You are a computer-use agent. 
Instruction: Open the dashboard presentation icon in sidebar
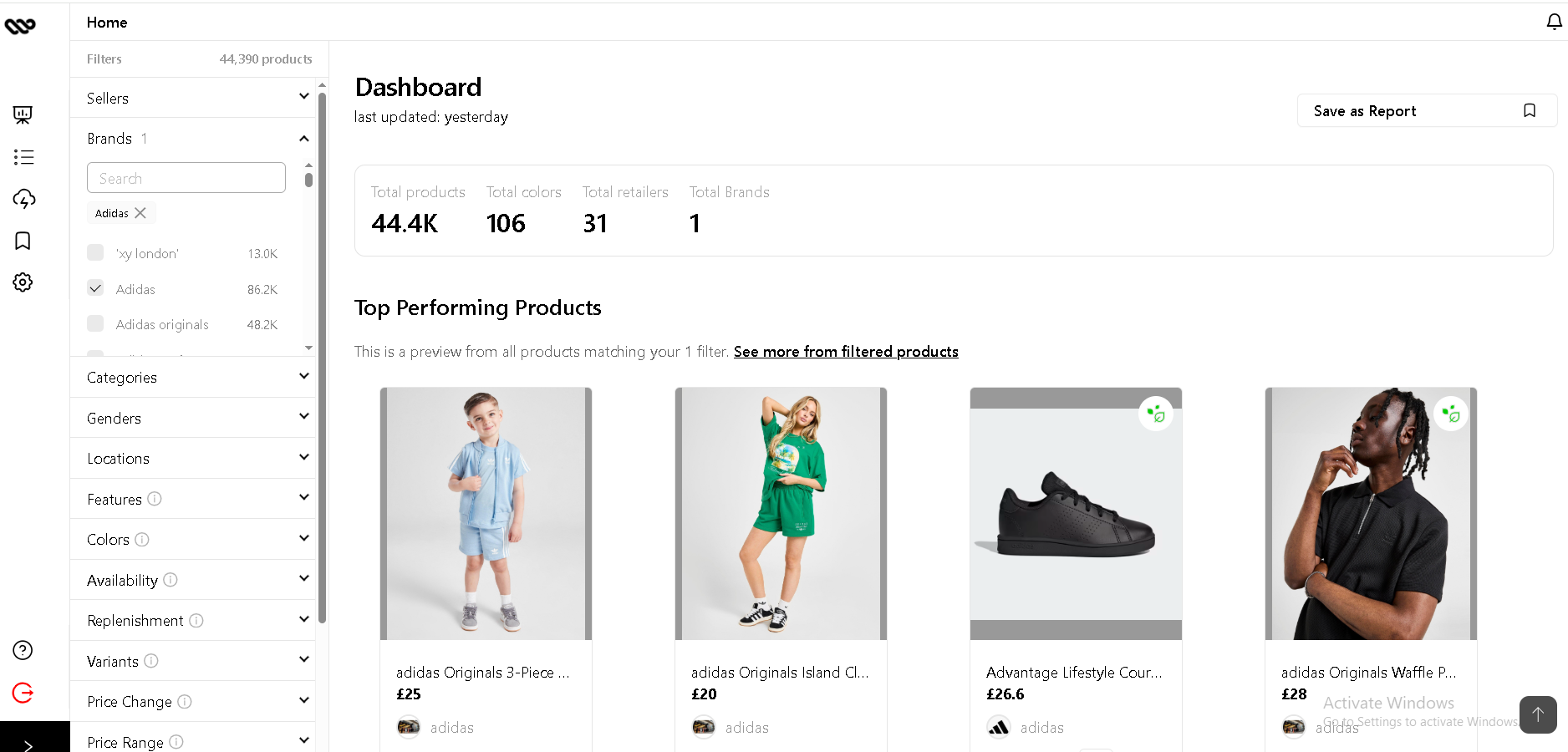pos(23,115)
